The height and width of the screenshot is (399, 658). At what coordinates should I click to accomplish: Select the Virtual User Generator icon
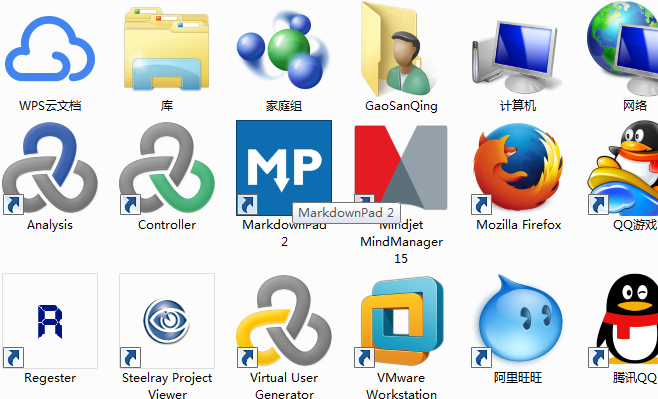284,321
